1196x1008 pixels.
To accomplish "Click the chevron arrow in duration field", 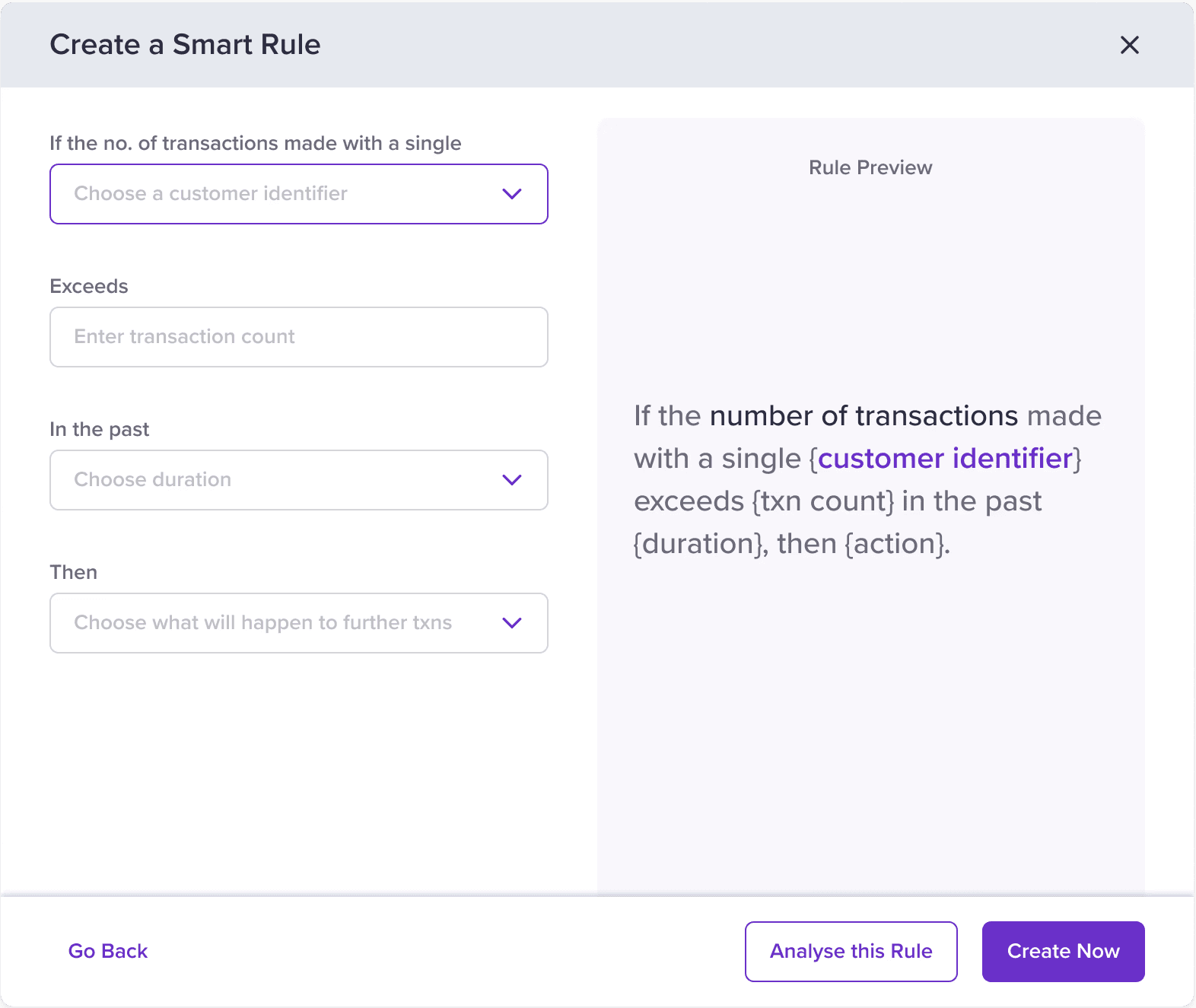I will [x=512, y=480].
